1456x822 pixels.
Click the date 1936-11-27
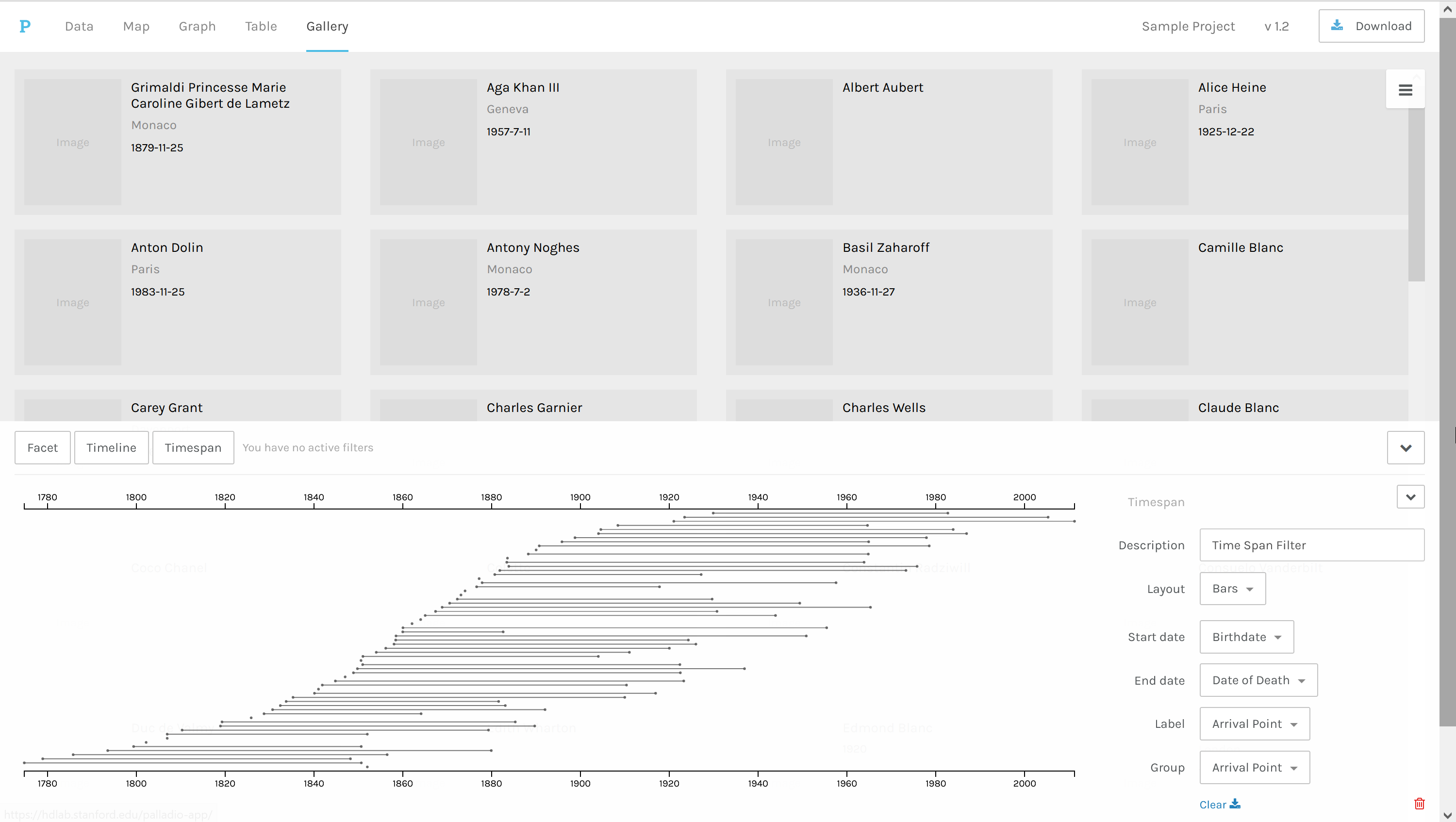868,292
